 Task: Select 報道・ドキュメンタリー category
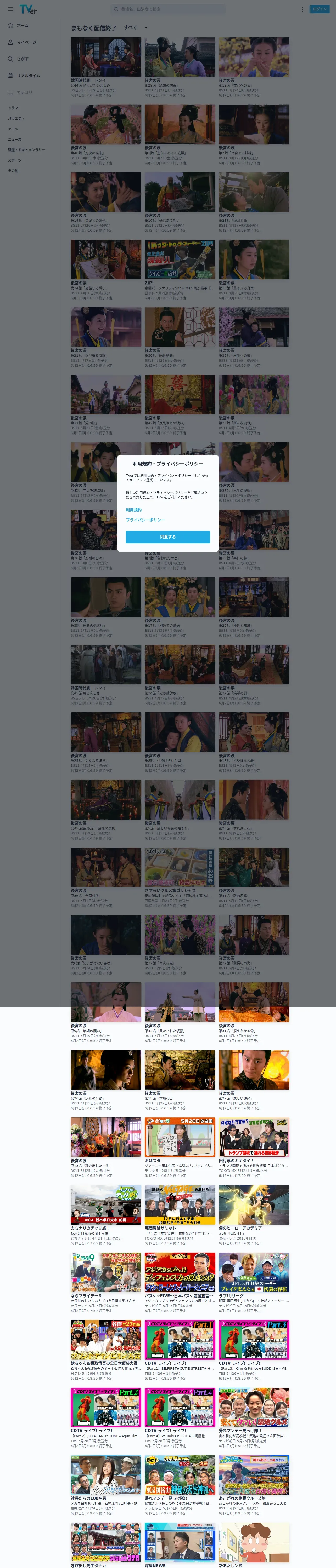(x=26, y=150)
